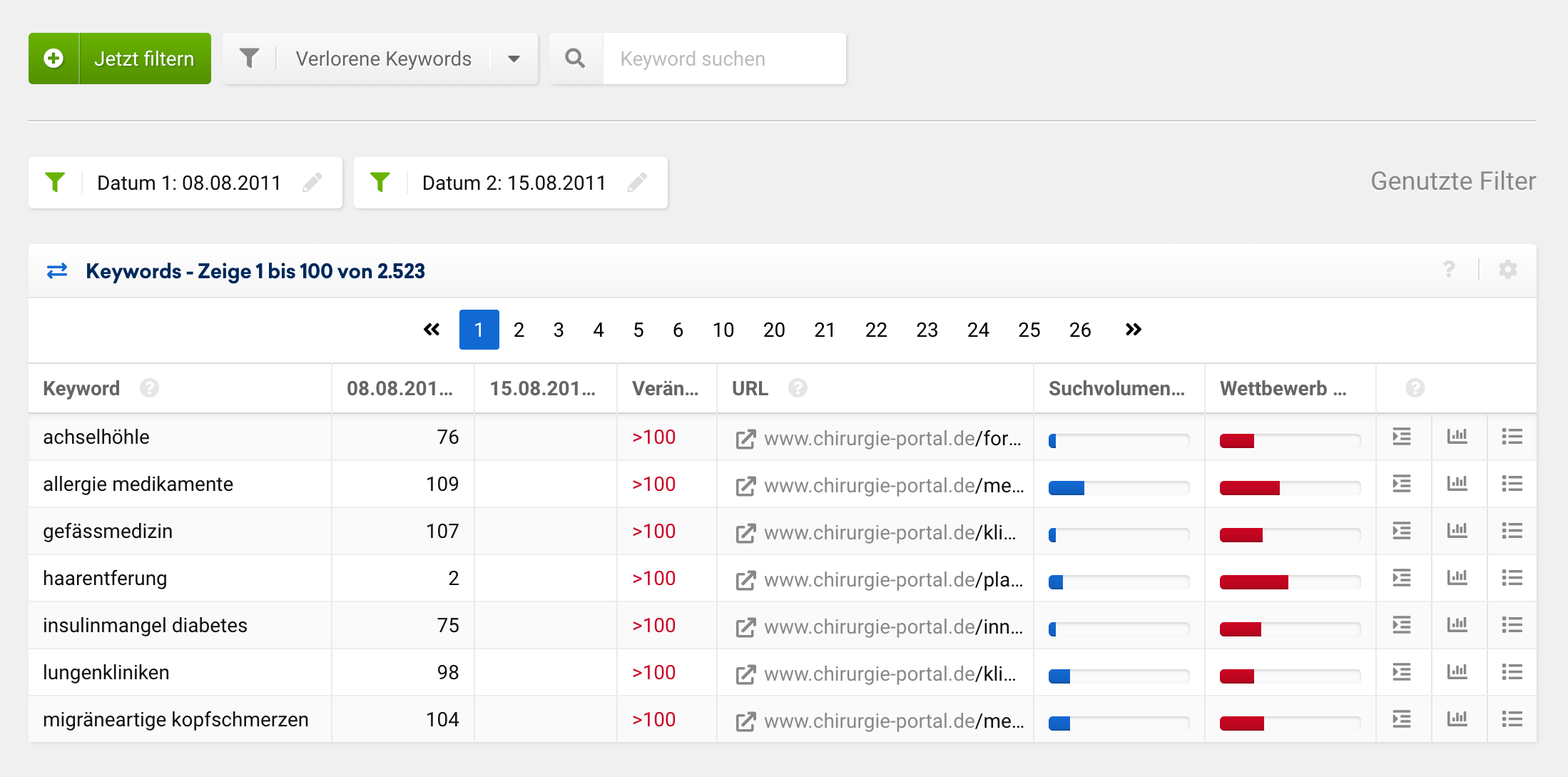Open the table help question mark
This screenshot has width=1568, height=777.
(x=1449, y=270)
